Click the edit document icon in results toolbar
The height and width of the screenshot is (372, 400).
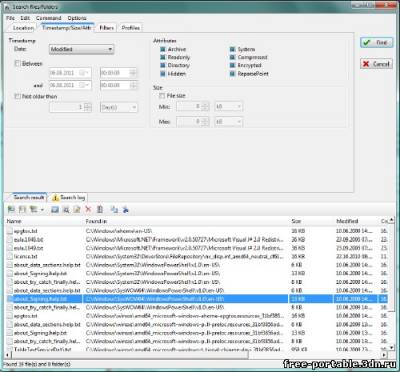[x=77, y=209]
